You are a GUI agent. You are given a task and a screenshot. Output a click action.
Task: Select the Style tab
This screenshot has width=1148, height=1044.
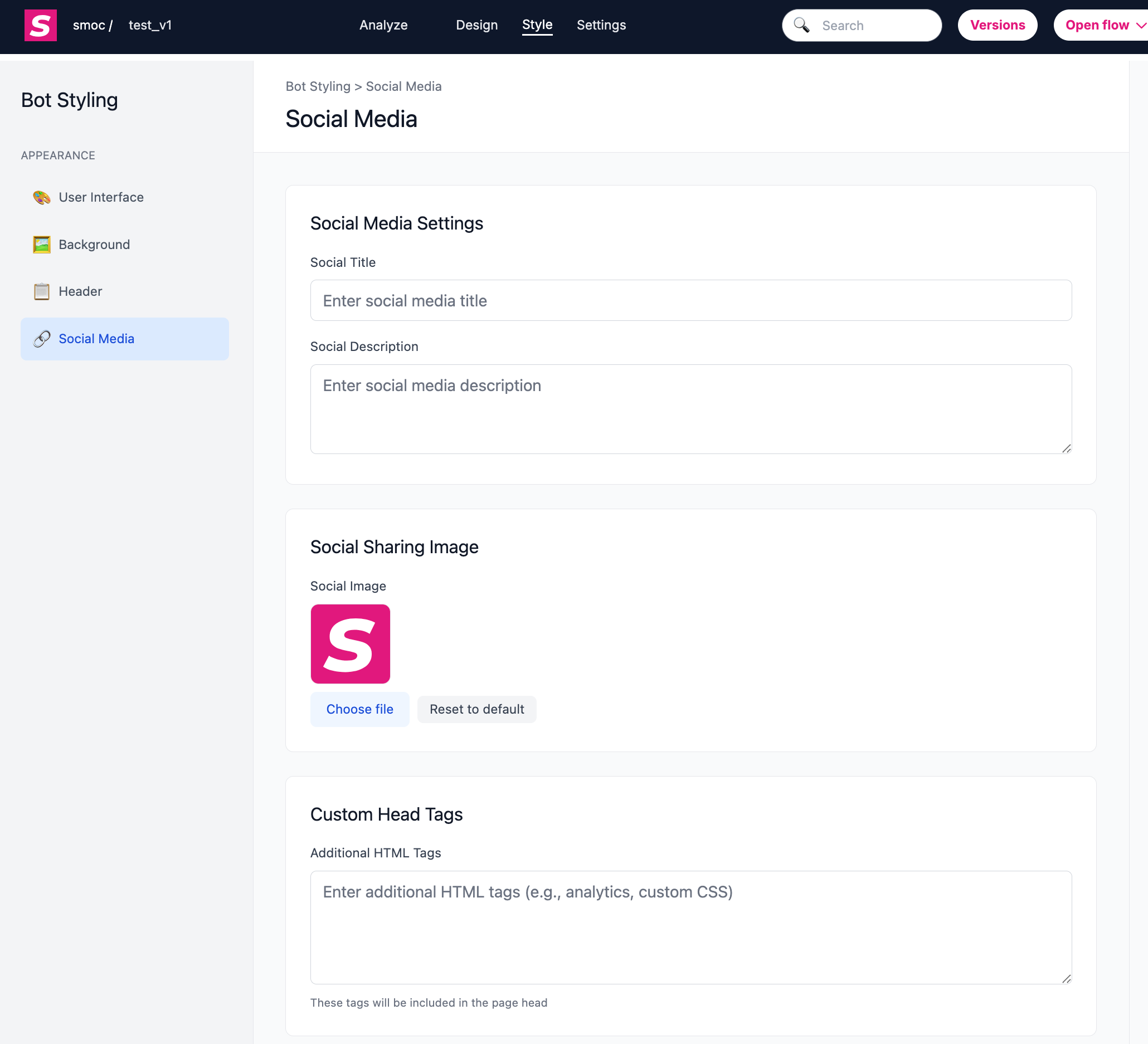(x=537, y=25)
